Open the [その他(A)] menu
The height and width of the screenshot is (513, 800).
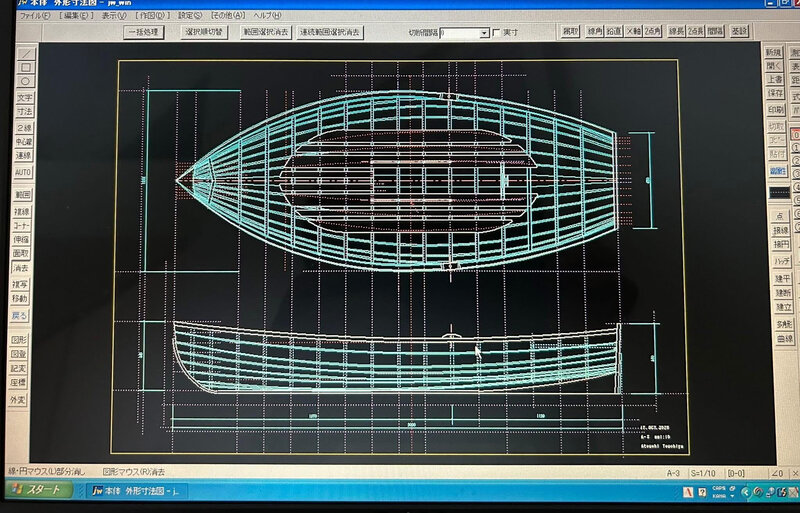pos(228,15)
